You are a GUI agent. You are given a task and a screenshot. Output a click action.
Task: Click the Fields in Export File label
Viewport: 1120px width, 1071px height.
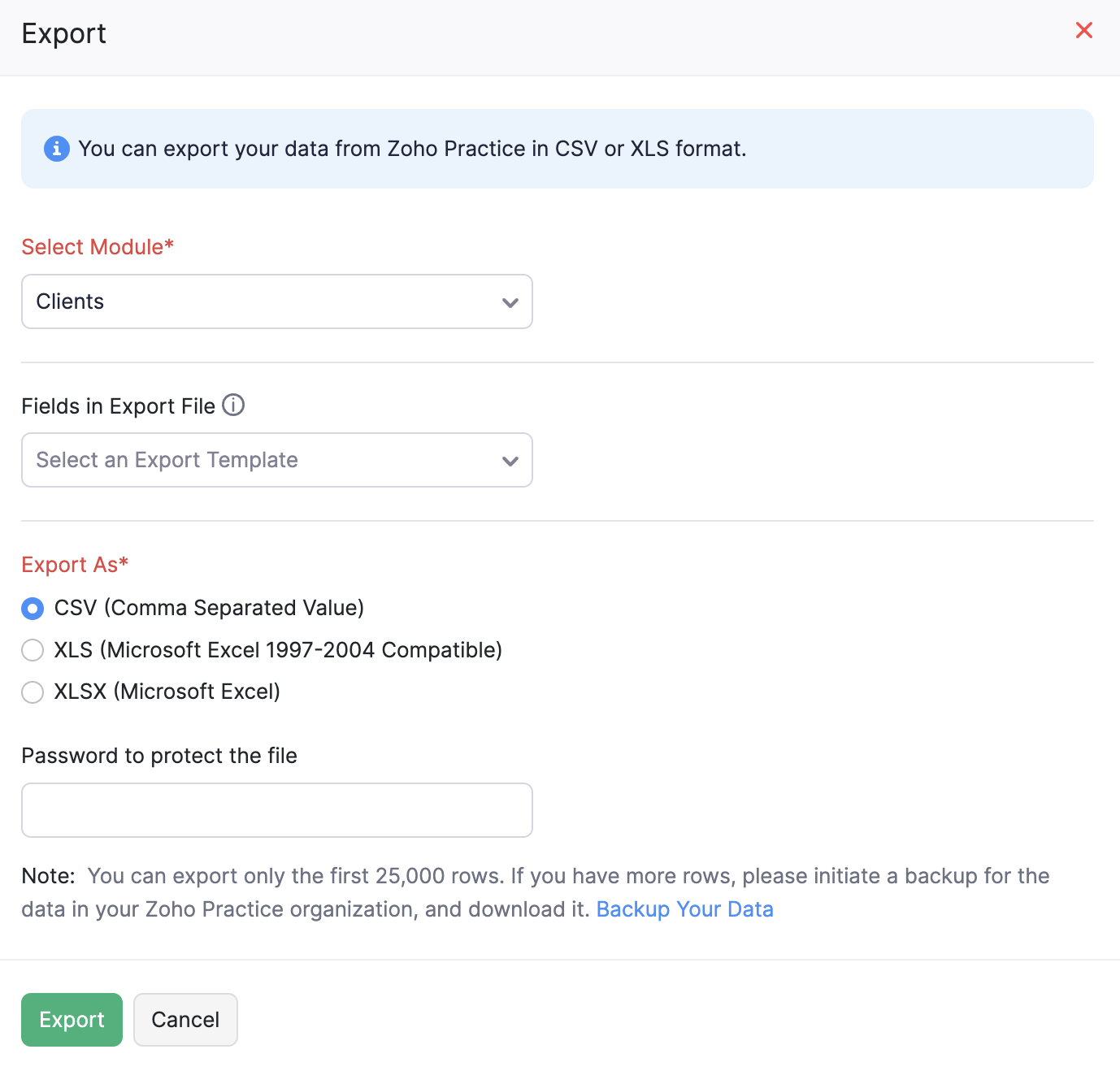119,405
